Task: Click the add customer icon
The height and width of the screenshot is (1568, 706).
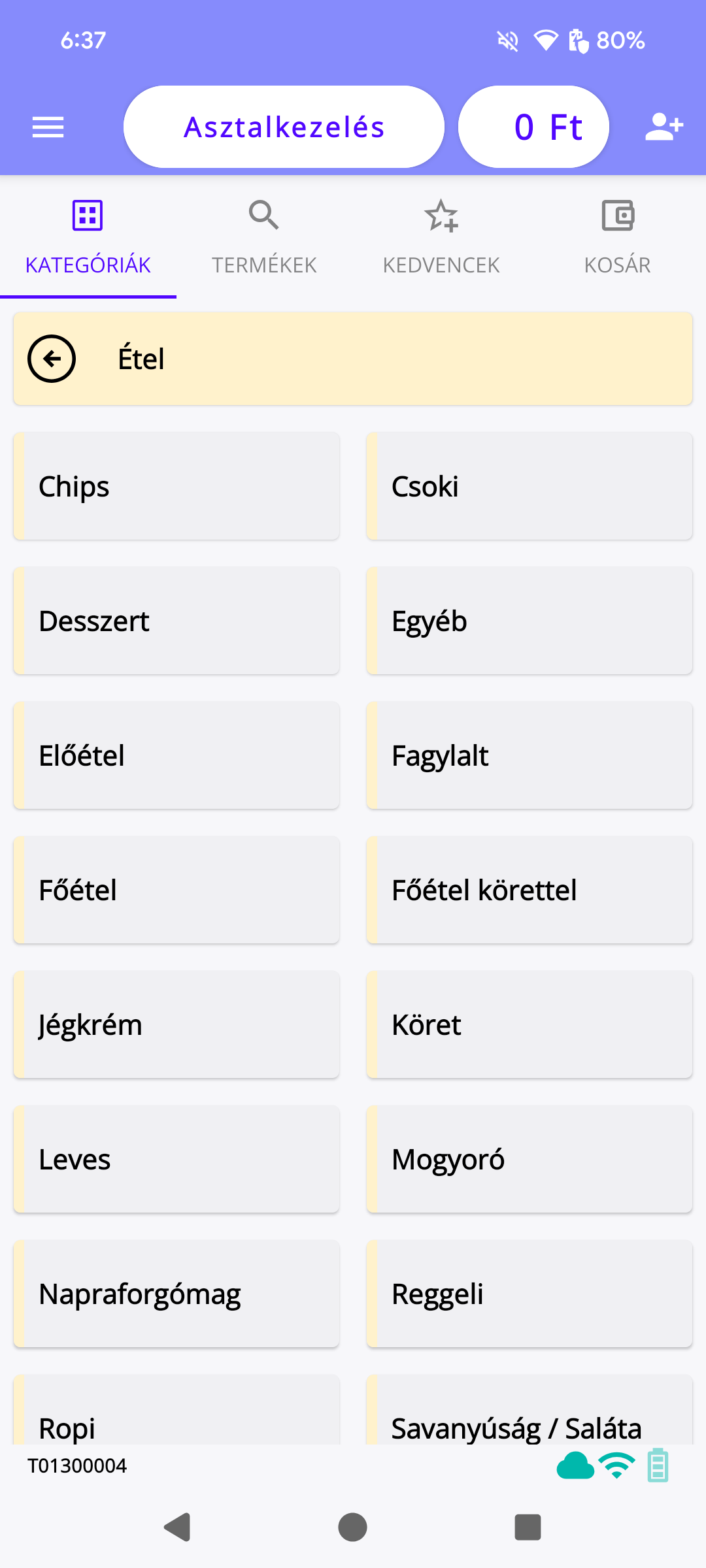Action: point(664,126)
